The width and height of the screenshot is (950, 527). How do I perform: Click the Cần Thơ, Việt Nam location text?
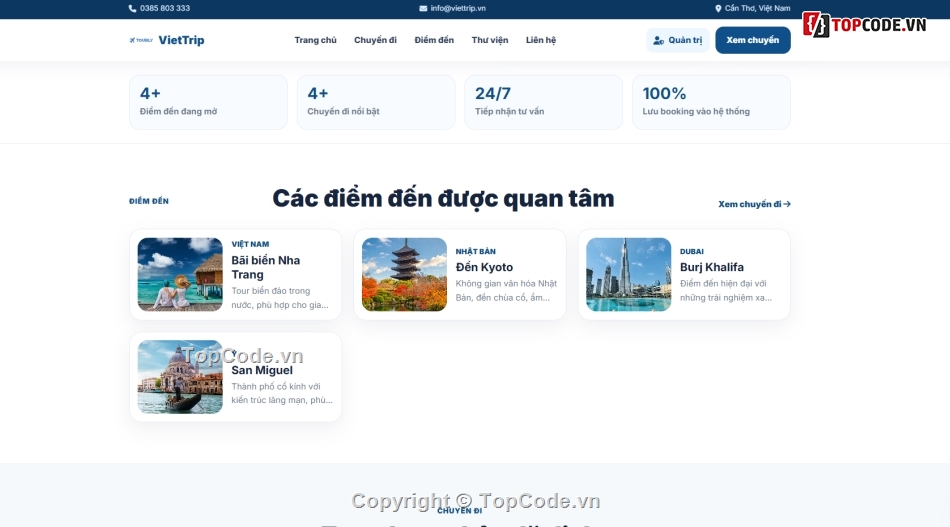tap(757, 8)
